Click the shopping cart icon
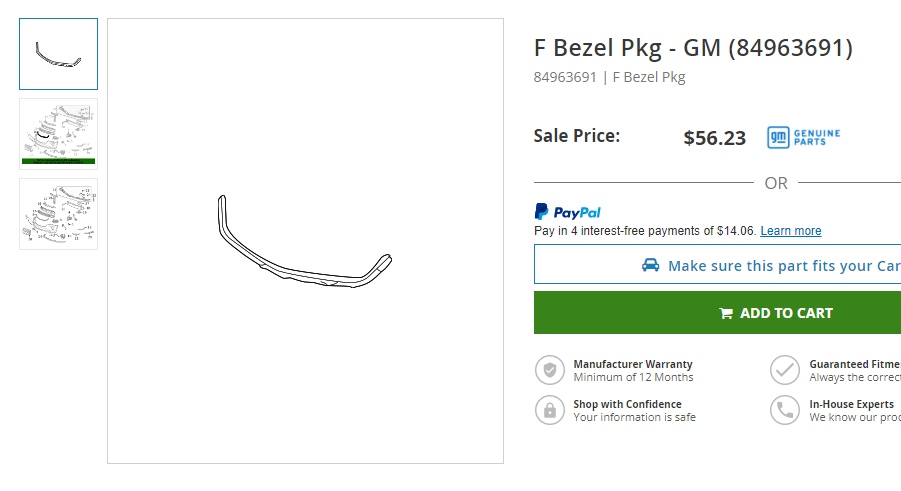The height and width of the screenshot is (491, 901). point(726,313)
